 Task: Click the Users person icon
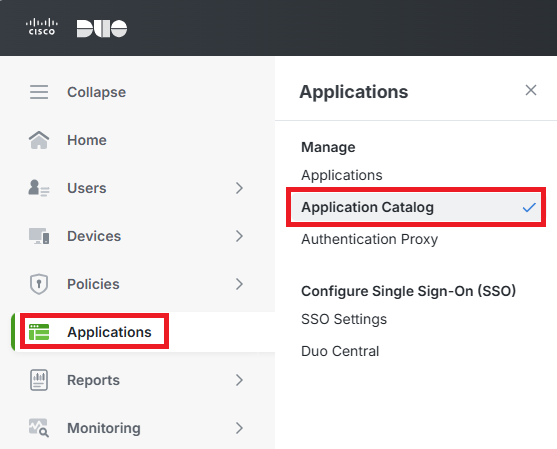click(x=39, y=188)
